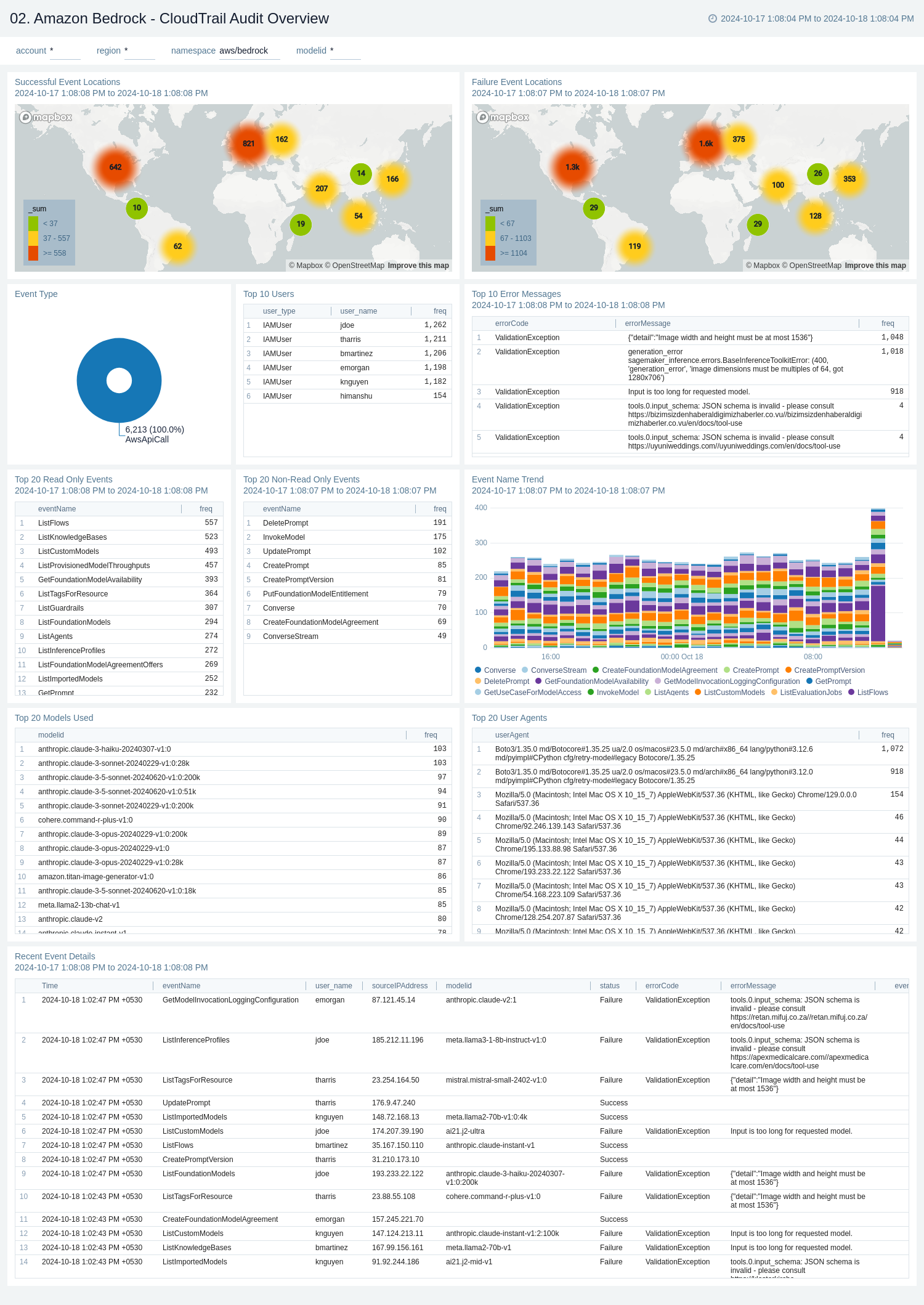Click Improve this map link on failure map
This screenshot has height=1305, width=924.
click(x=875, y=266)
